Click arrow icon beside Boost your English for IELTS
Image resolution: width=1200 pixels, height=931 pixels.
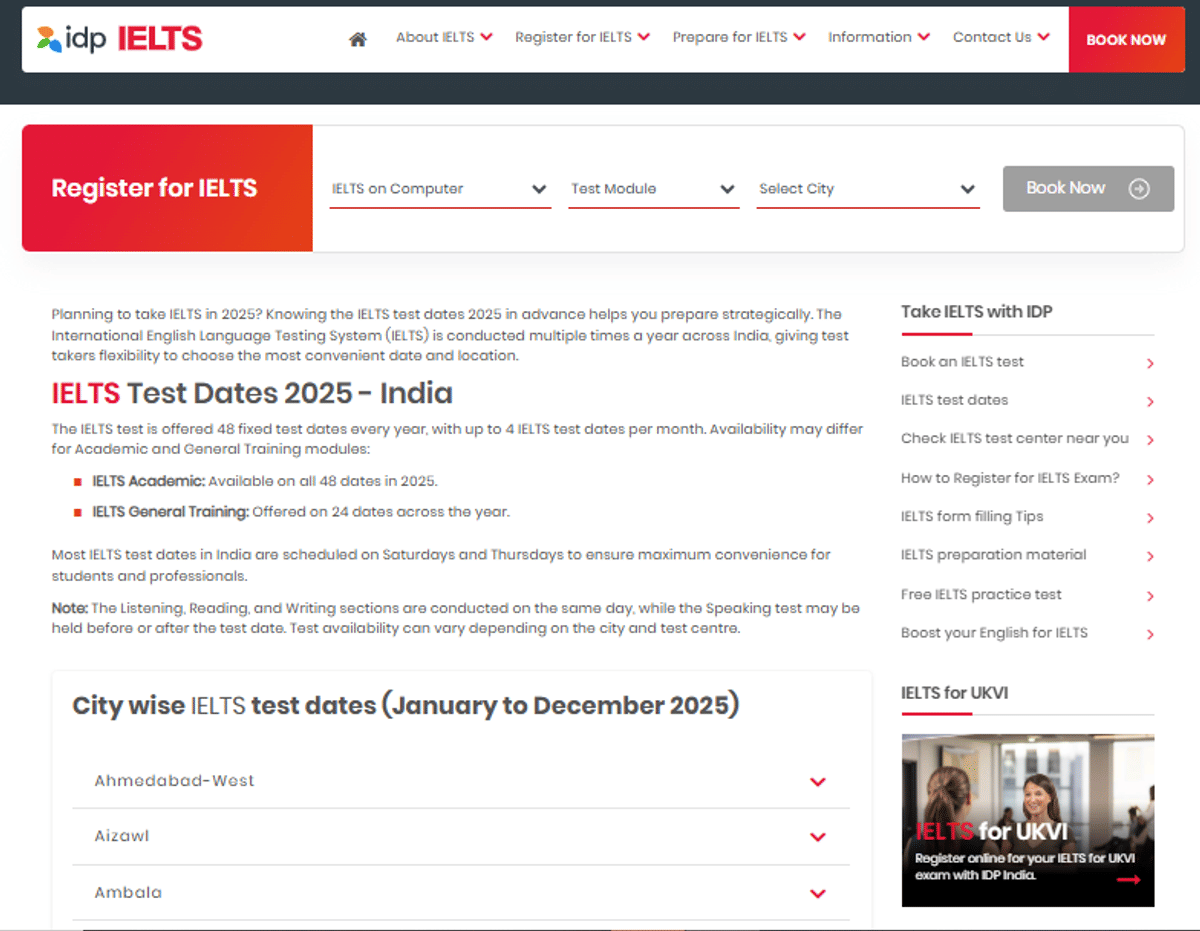tap(1150, 635)
